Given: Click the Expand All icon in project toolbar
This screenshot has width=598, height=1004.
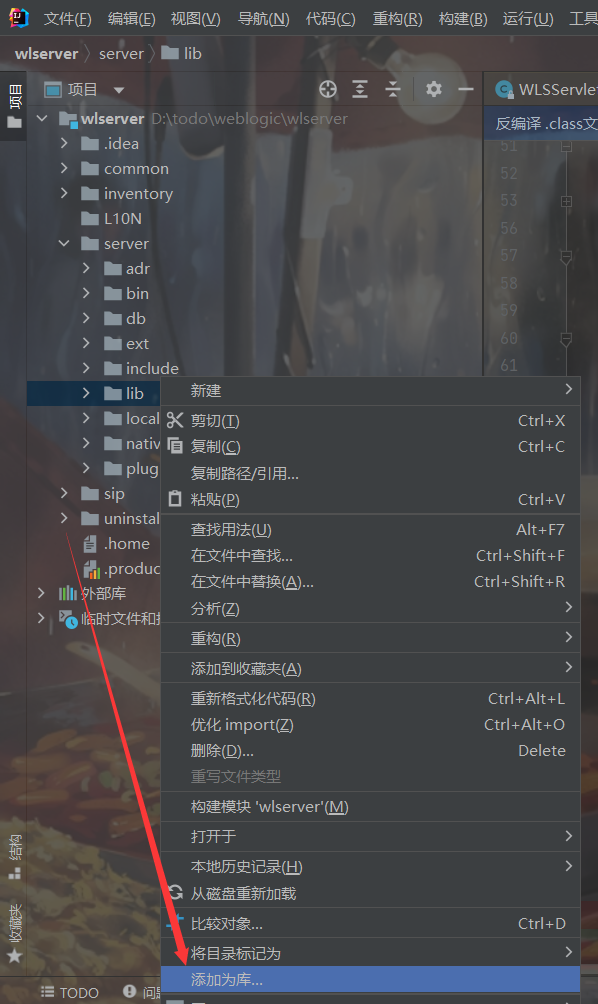Looking at the screenshot, I should tap(360, 90).
